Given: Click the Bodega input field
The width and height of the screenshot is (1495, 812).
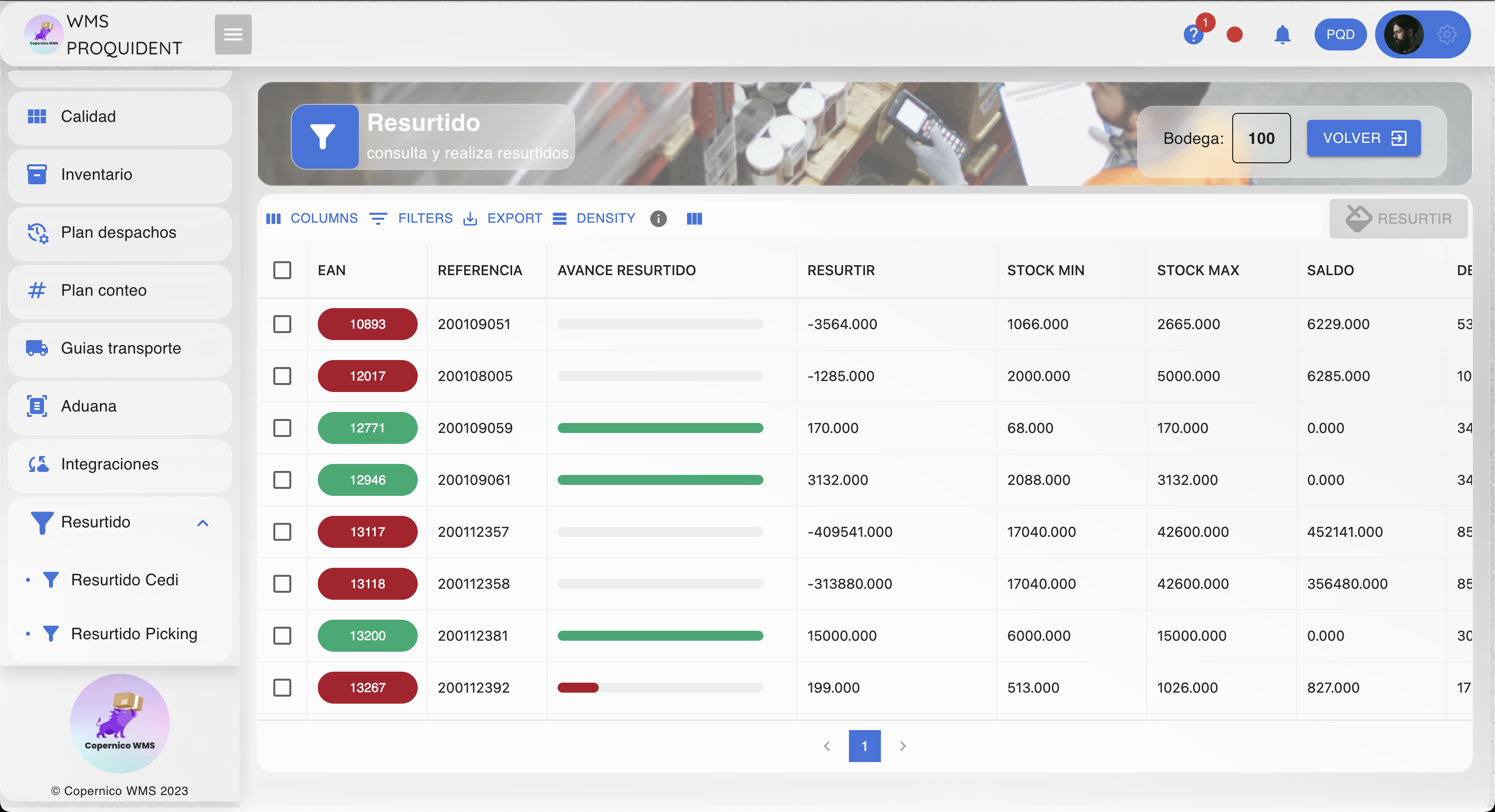Looking at the screenshot, I should (1261, 138).
